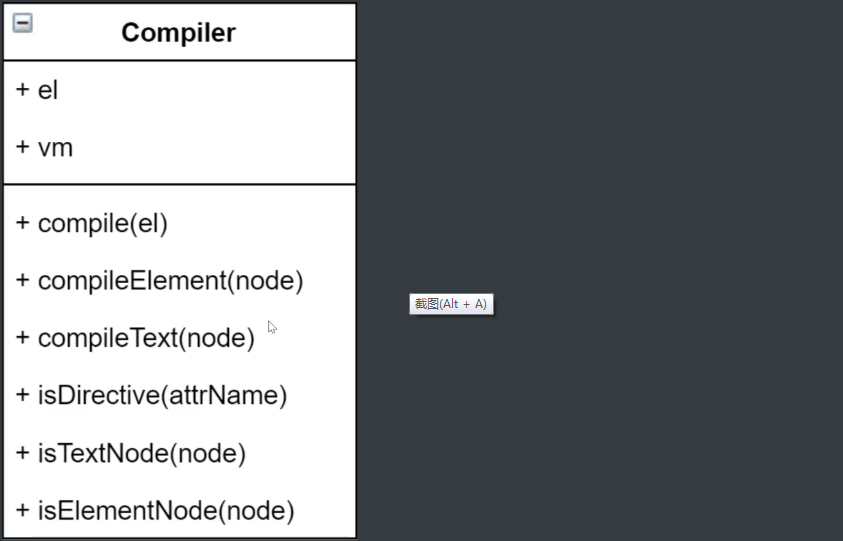Select the isElementNode(node) method text
This screenshot has height=541, width=843.
(x=166, y=512)
